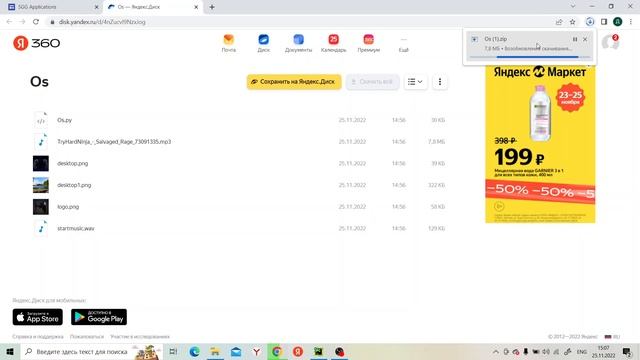
Task: Click the Os (1).zip download progress bar
Action: tap(529, 57)
